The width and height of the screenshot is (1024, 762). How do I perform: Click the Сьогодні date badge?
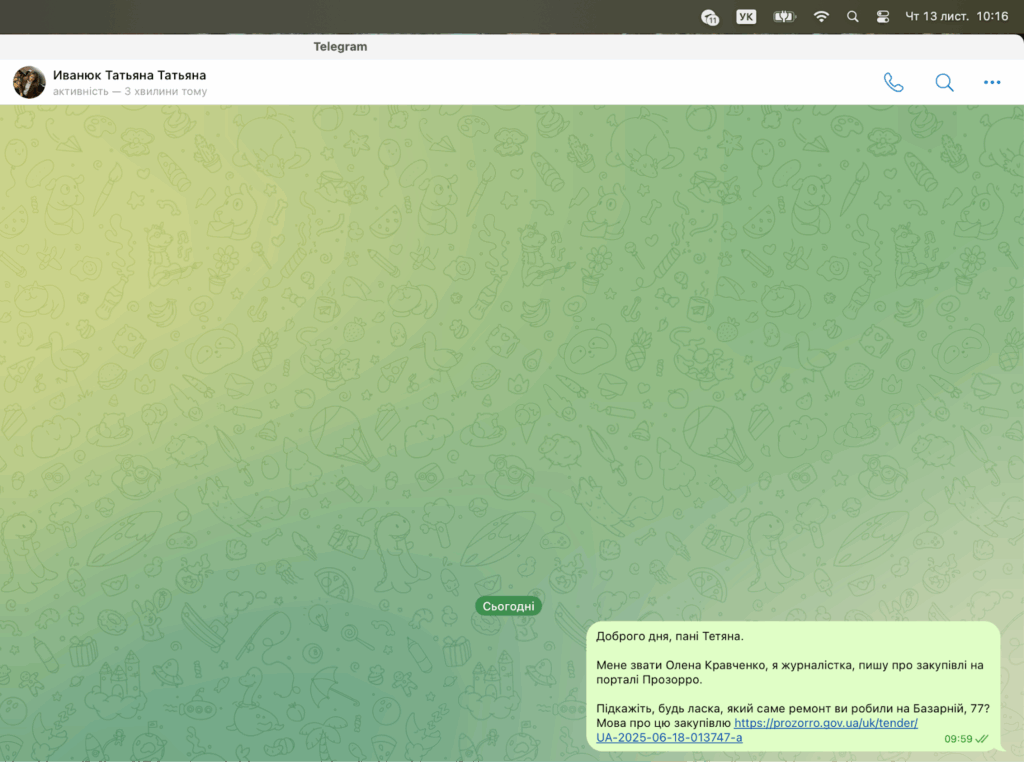coord(508,606)
